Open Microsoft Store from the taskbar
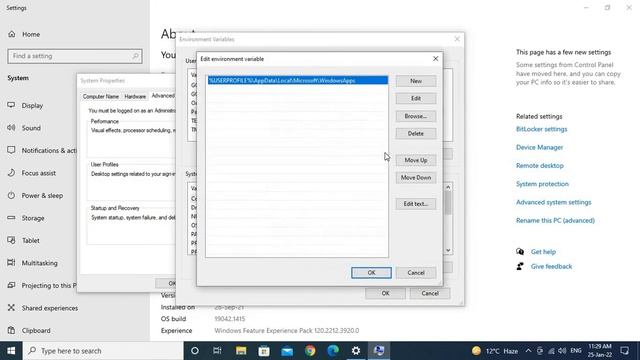The image size is (640, 360). click(264, 351)
